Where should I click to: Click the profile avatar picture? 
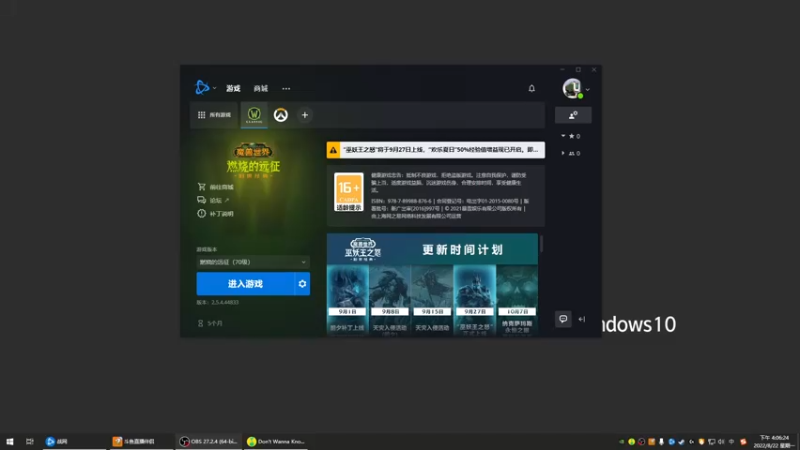point(572,88)
